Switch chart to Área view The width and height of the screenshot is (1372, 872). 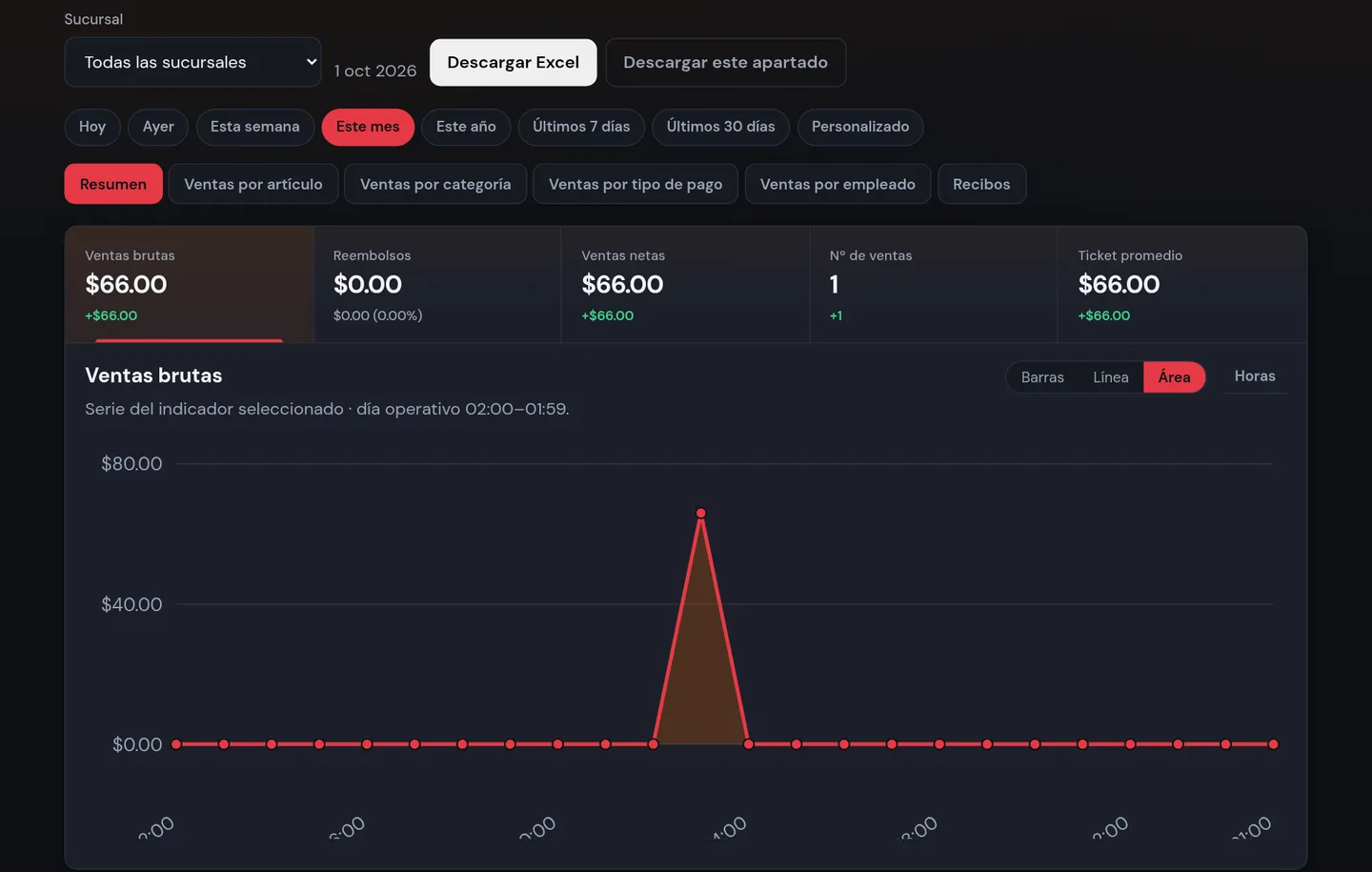pyautogui.click(x=1174, y=377)
